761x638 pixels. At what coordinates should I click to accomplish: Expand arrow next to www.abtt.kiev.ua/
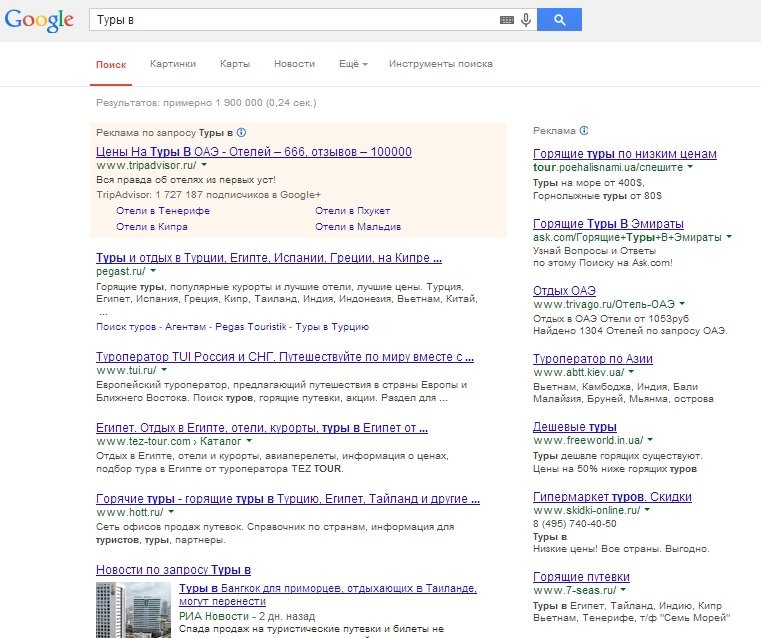click(x=631, y=372)
